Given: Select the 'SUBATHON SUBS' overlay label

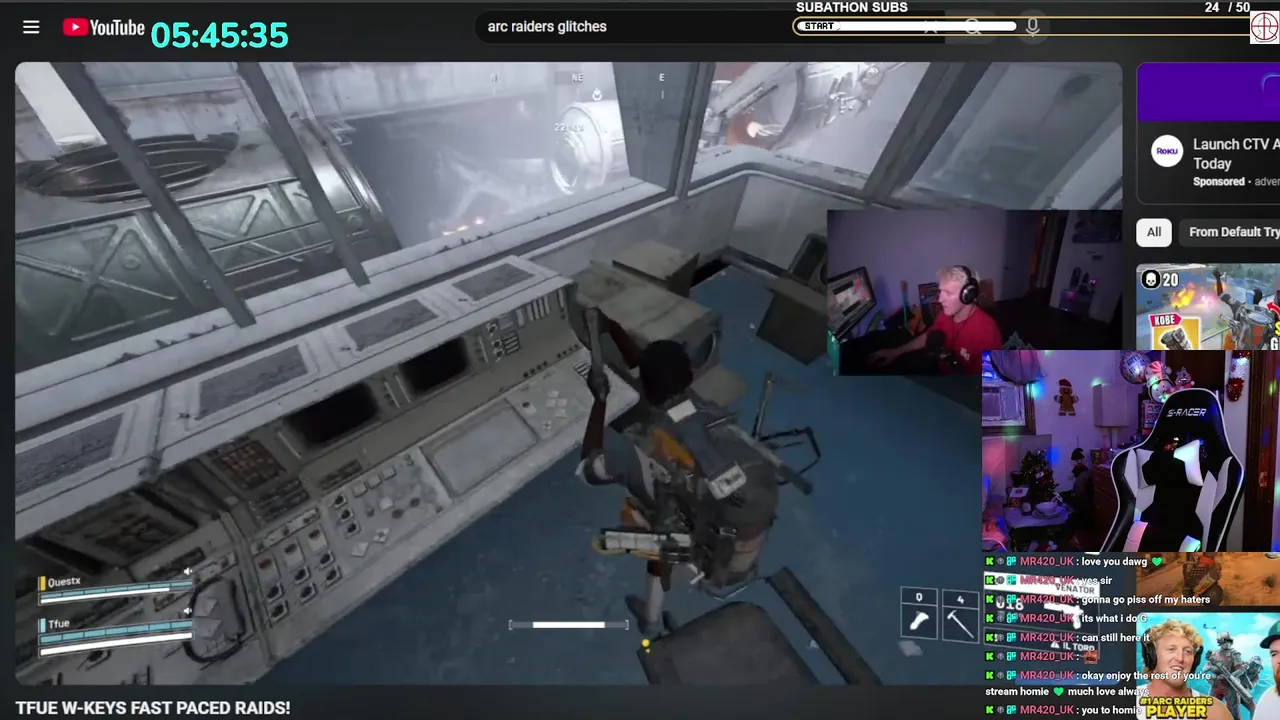Looking at the screenshot, I should pos(852,8).
